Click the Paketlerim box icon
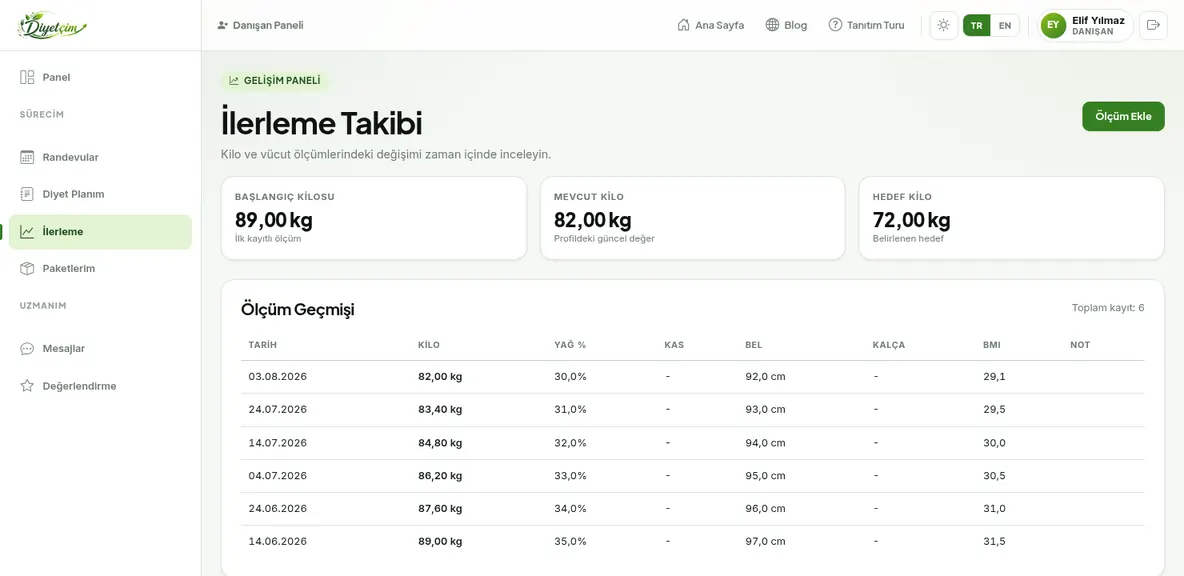 coord(27,268)
